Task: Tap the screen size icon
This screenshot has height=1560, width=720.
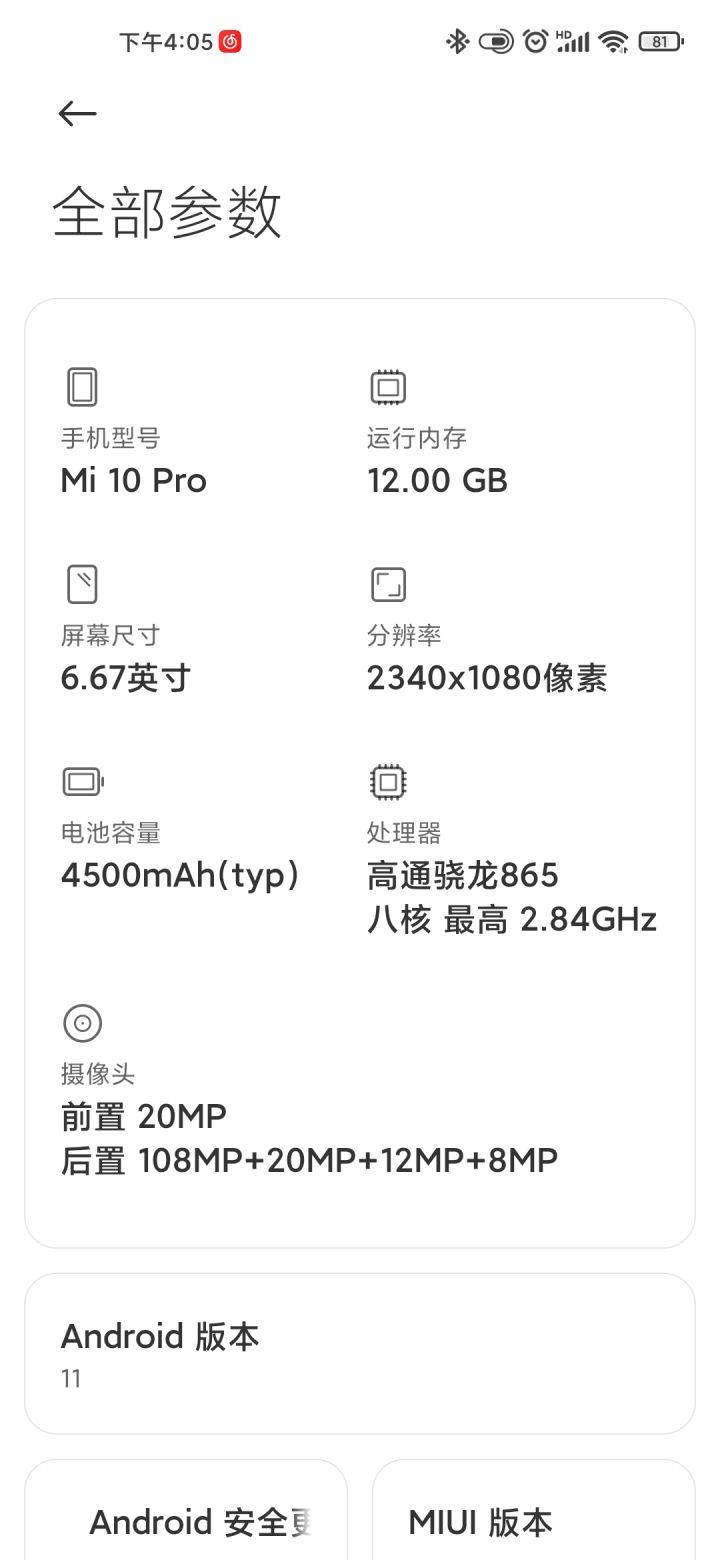Action: pyautogui.click(x=82, y=584)
